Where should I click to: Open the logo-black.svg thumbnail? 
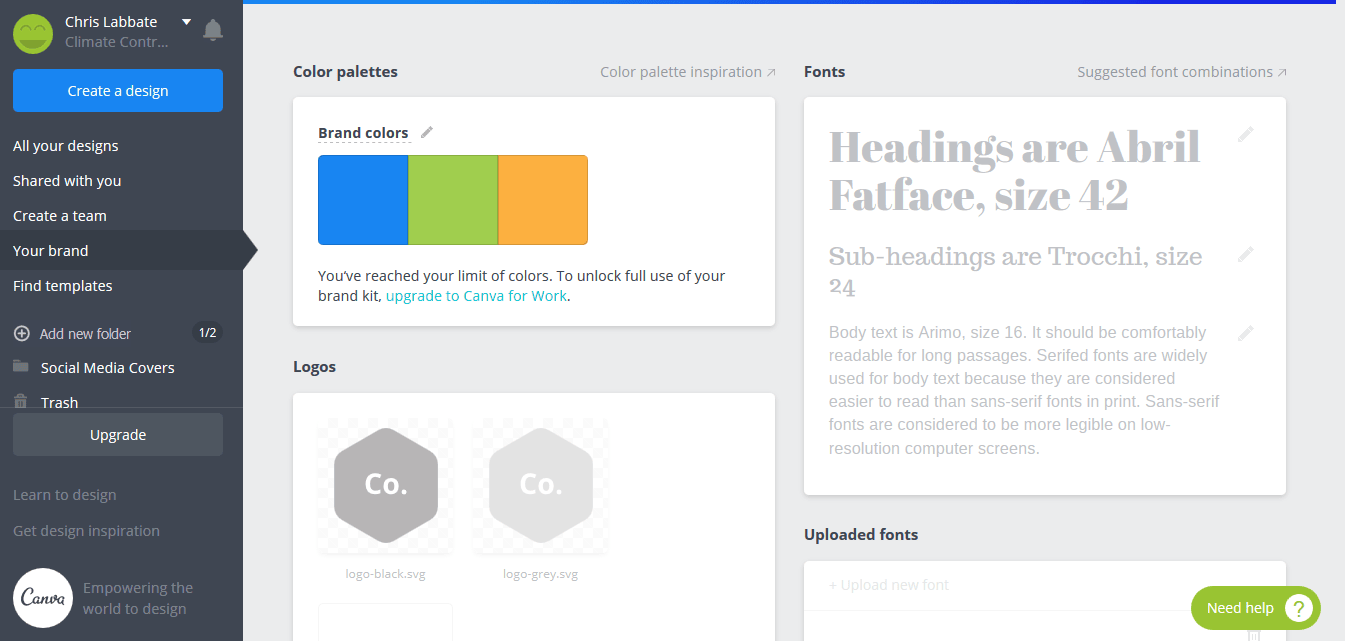pyautogui.click(x=385, y=487)
